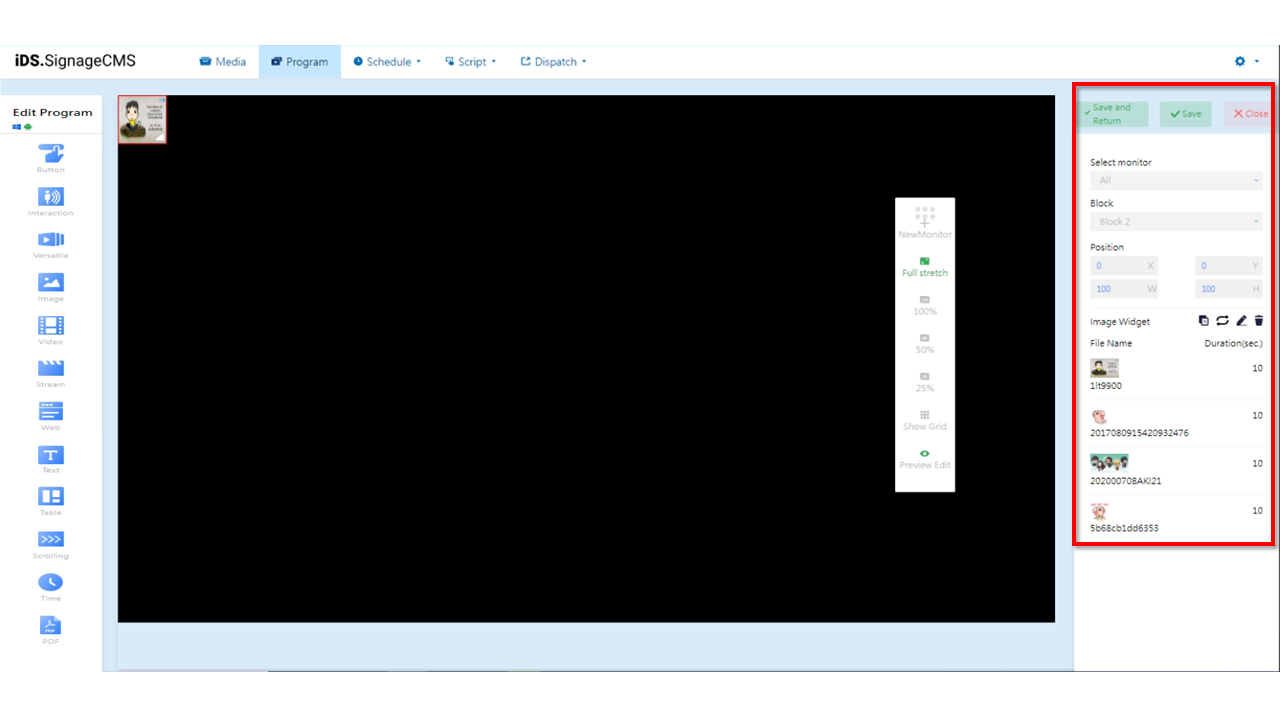Click the 1lt9900 image thumbnail

[1104, 368]
